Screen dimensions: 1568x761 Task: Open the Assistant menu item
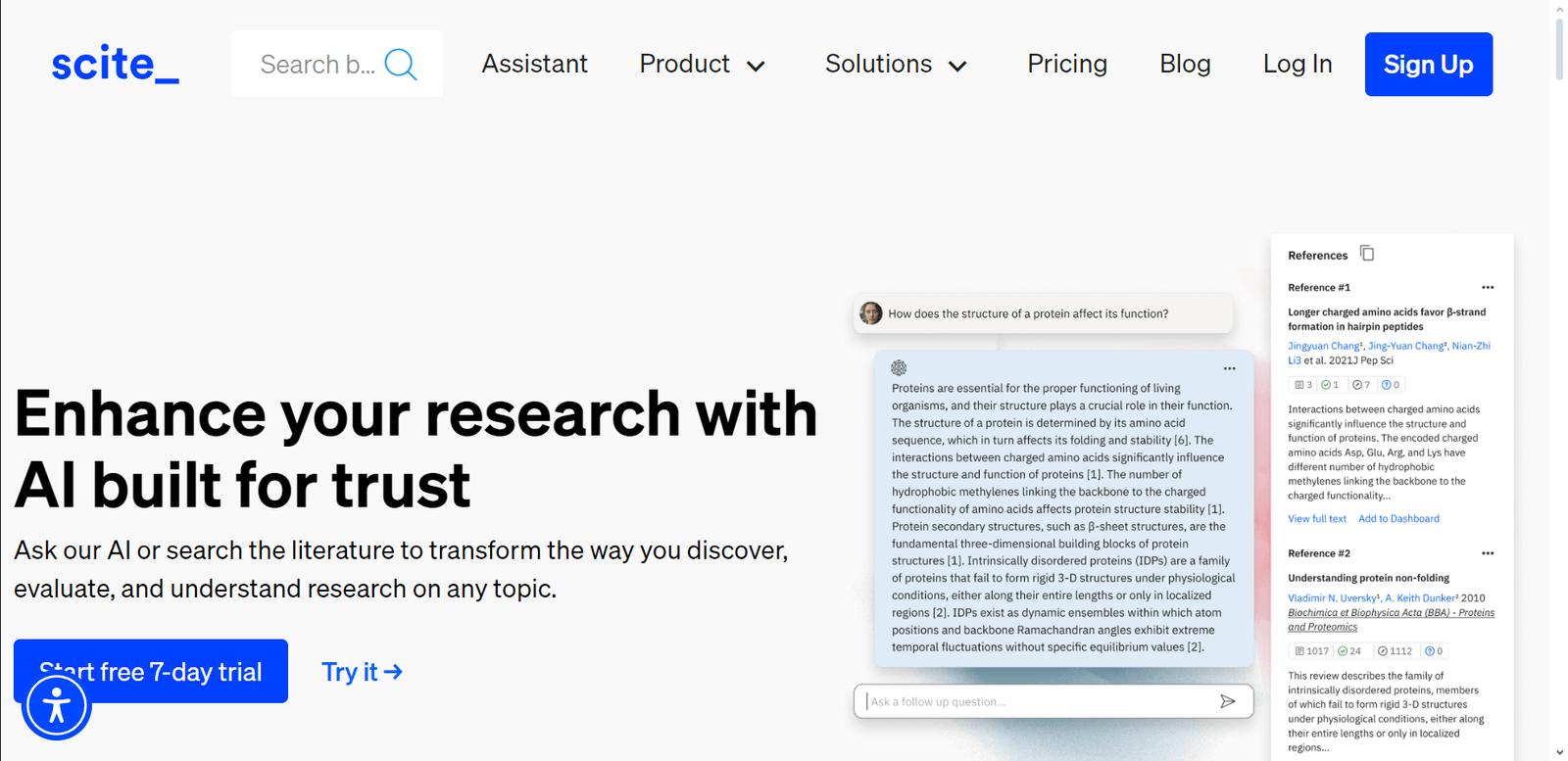point(534,64)
